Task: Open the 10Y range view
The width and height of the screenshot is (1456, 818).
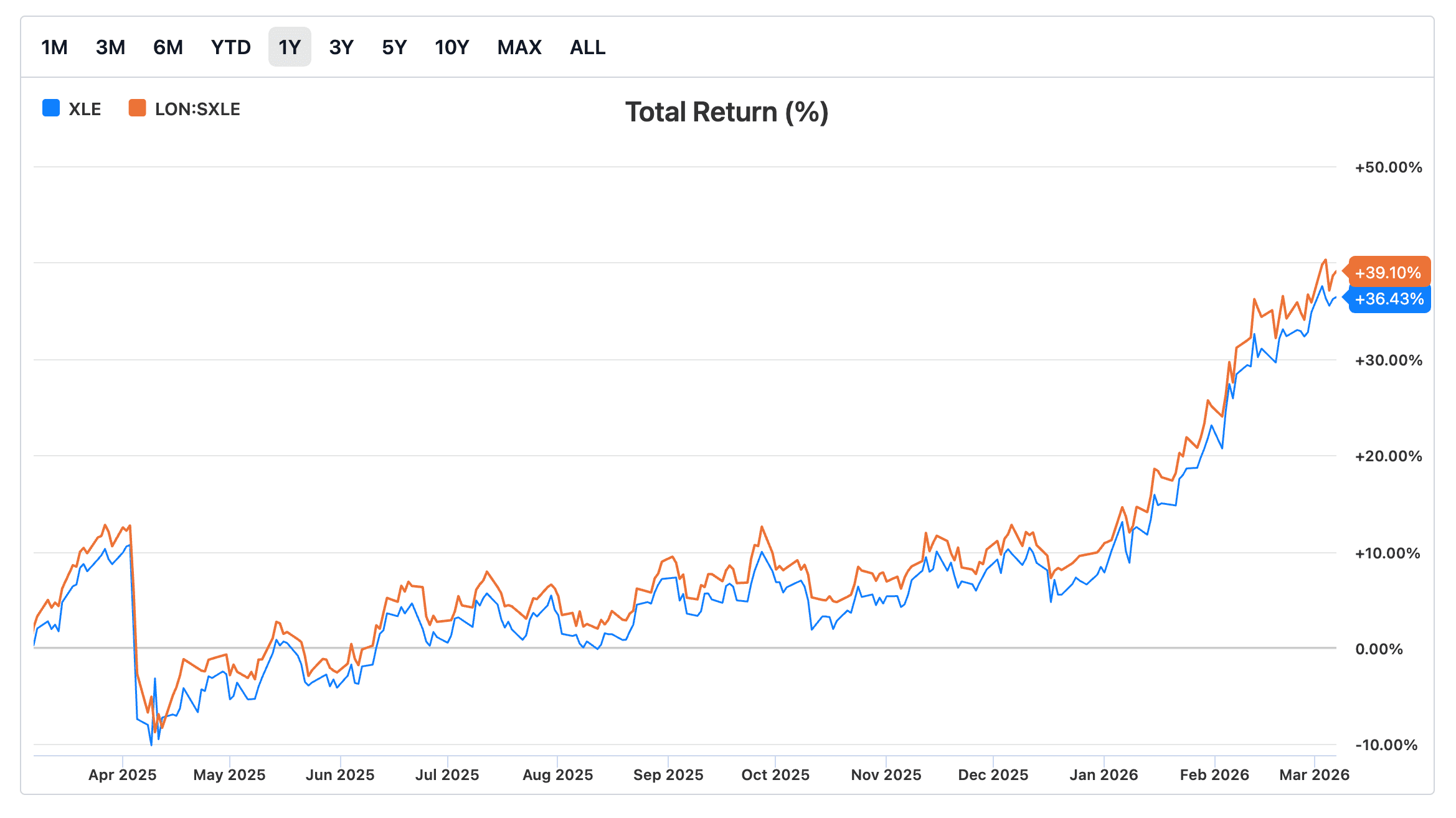Action: tap(451, 47)
